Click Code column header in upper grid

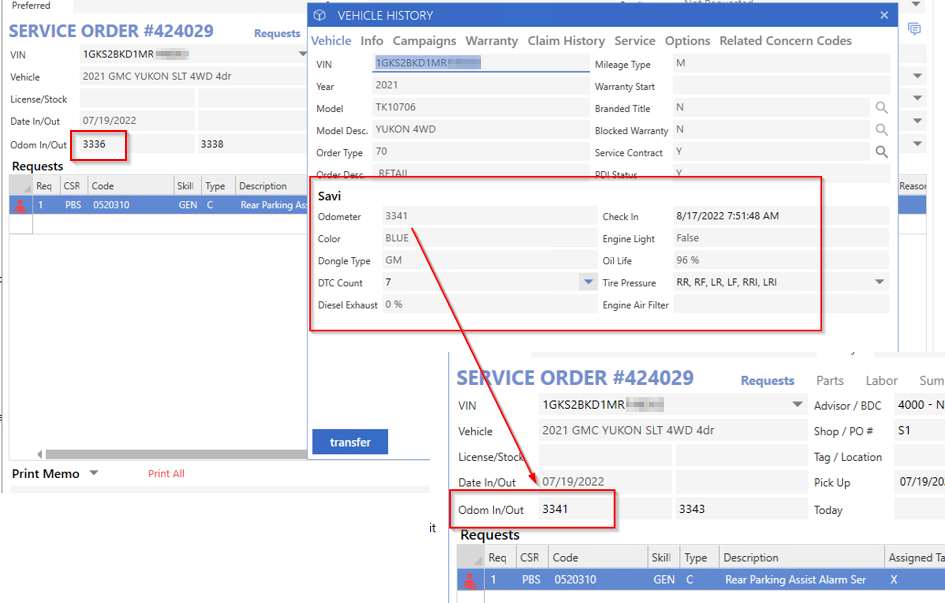pos(131,186)
